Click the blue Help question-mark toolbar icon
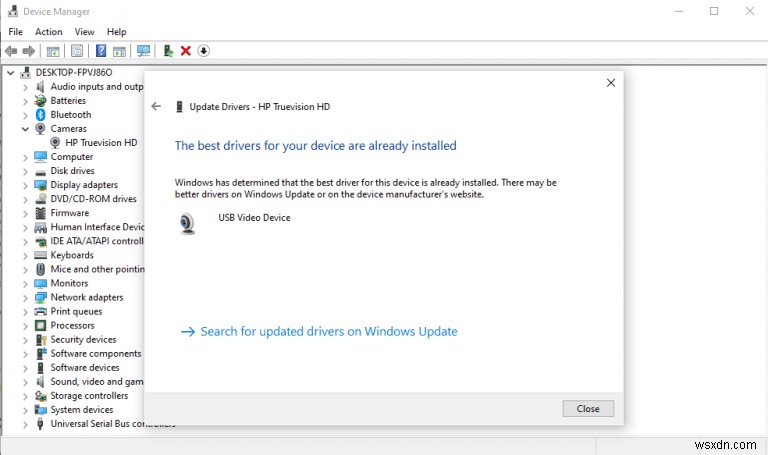This screenshot has width=768, height=455. tap(101, 51)
